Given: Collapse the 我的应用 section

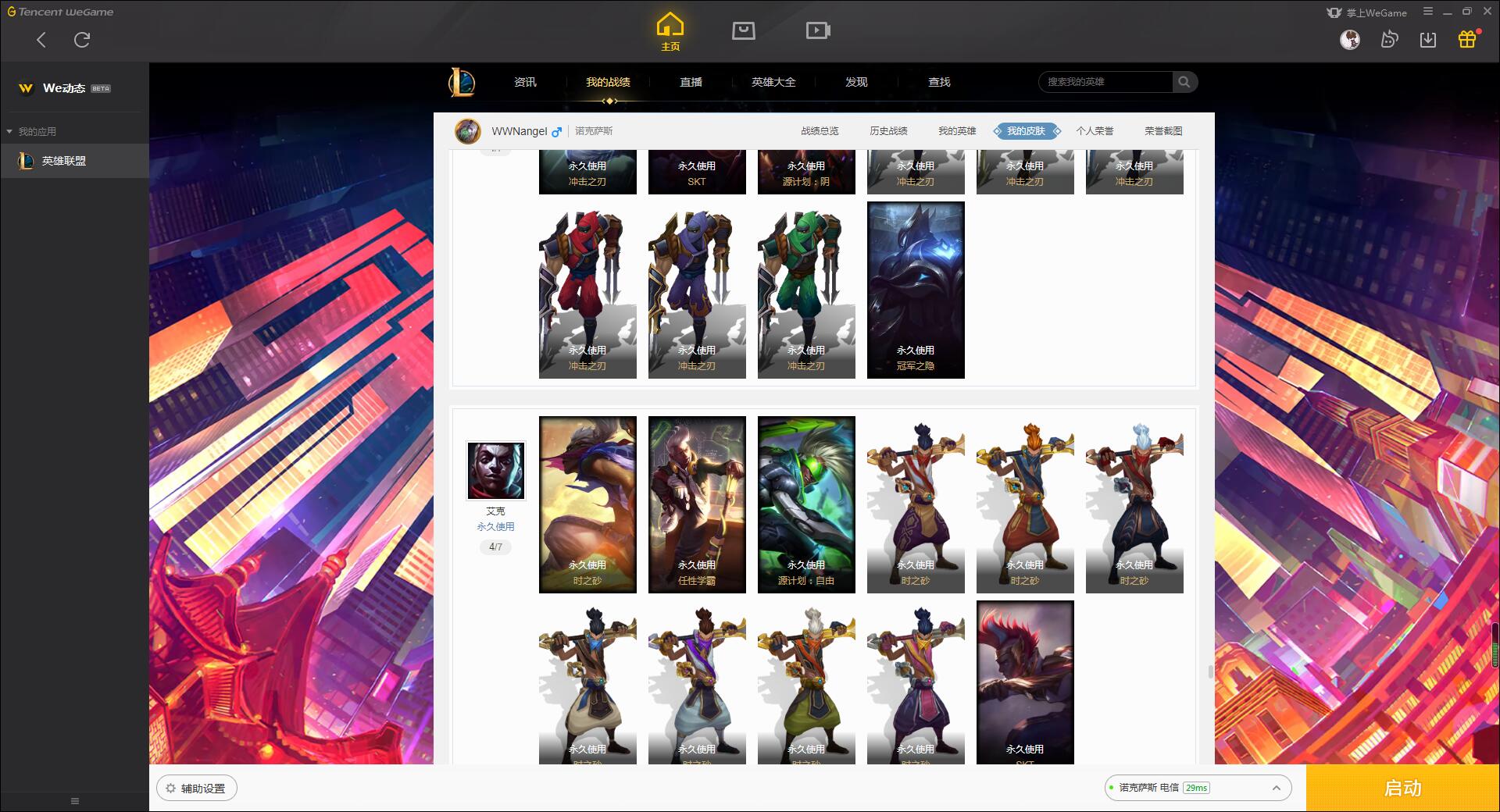Looking at the screenshot, I should click(x=9, y=132).
